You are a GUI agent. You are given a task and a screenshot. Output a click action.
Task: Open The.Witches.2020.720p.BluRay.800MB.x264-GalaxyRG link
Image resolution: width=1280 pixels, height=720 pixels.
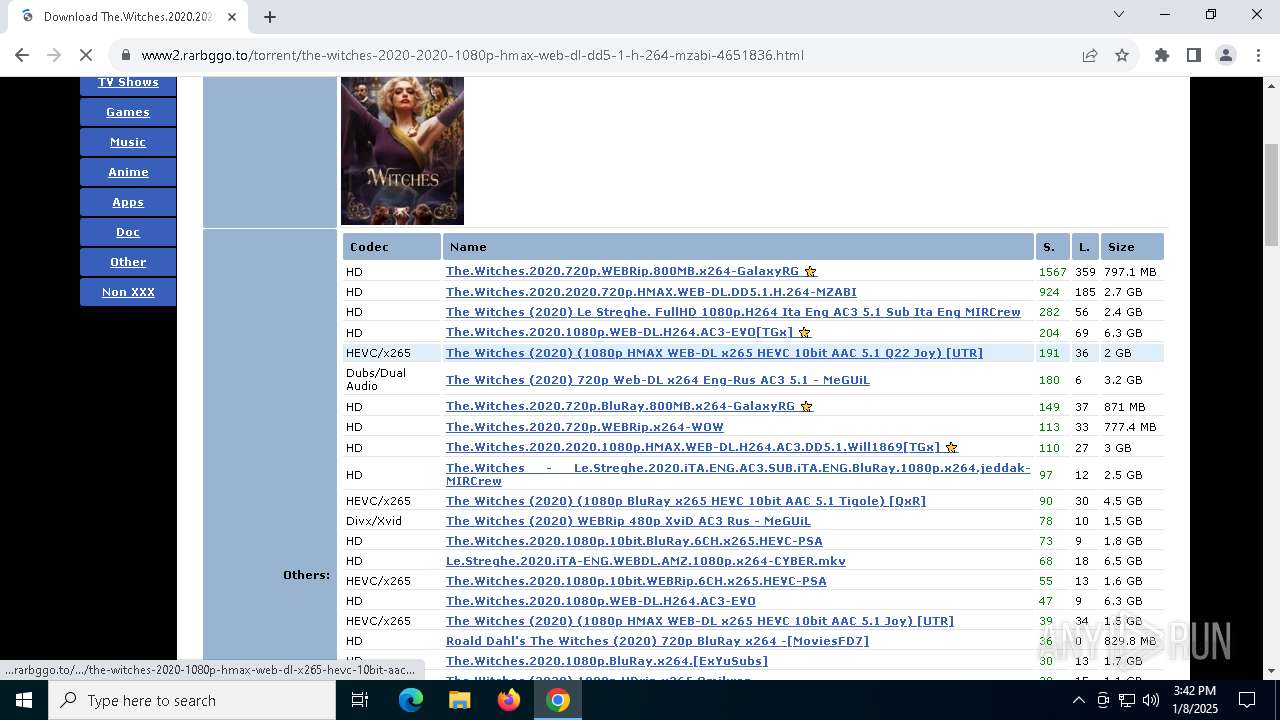pos(620,406)
